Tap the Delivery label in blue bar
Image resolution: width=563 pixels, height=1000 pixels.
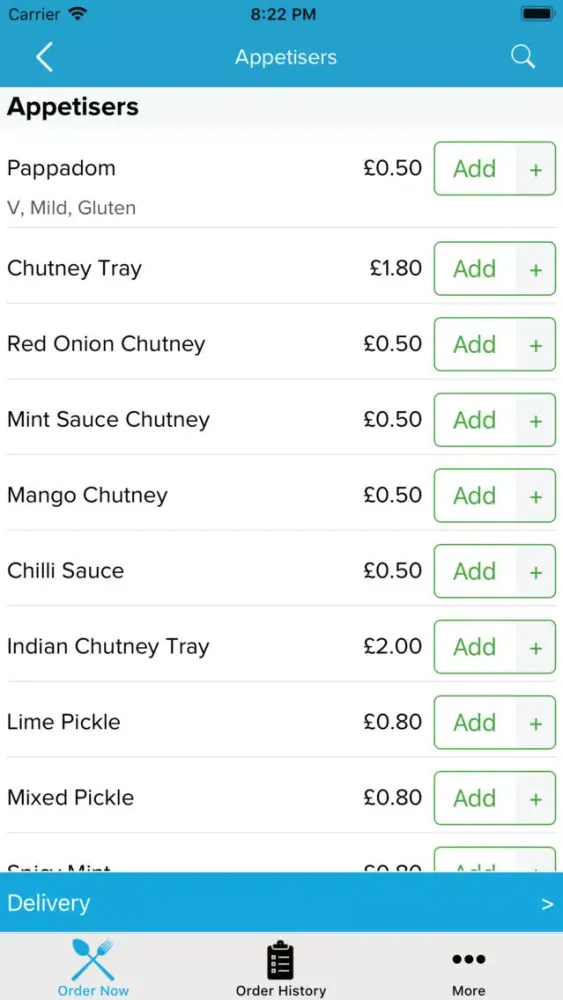pos(48,903)
